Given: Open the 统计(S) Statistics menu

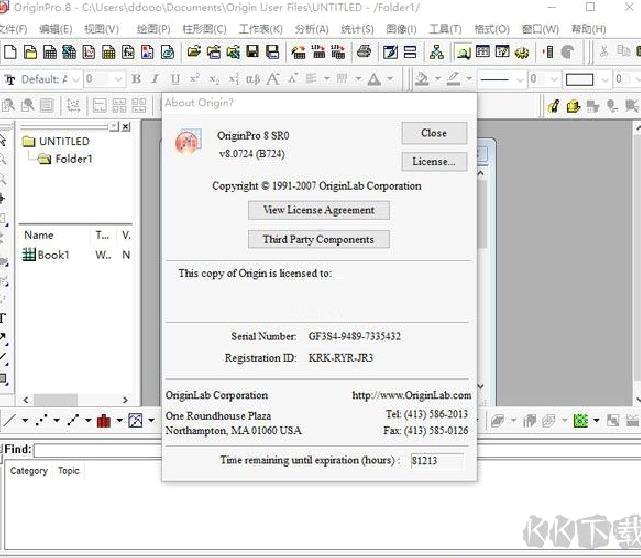Looking at the screenshot, I should [x=357, y=29].
